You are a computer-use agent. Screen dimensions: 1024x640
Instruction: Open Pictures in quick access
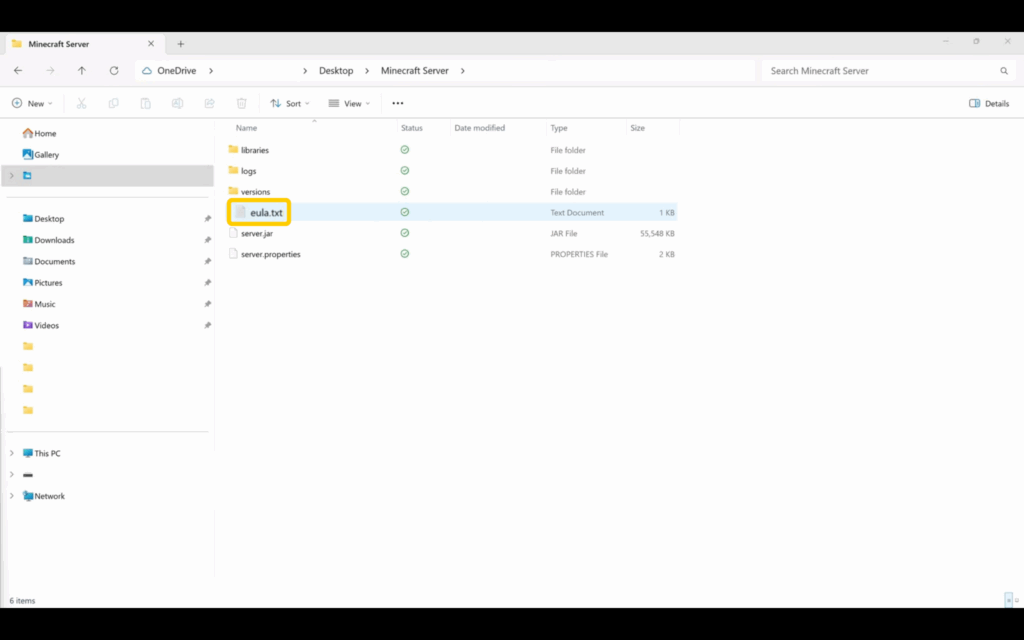click(x=42, y=283)
